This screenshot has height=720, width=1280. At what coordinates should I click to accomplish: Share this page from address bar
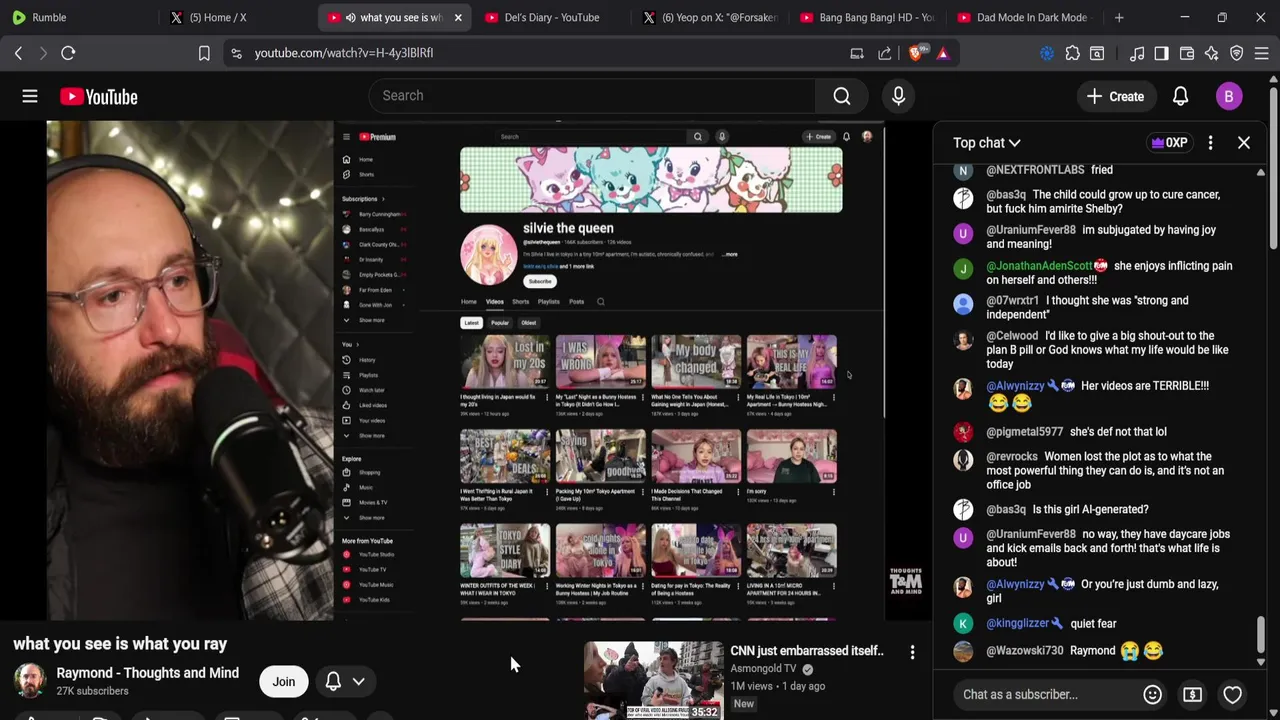(885, 53)
